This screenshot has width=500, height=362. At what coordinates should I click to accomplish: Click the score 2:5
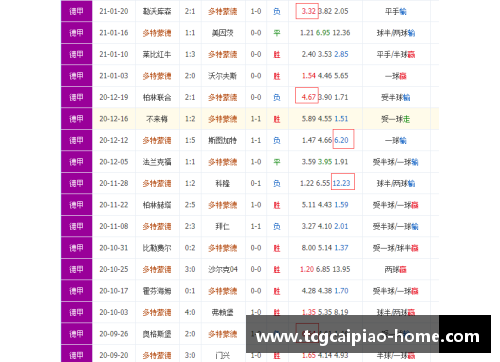coord(190,205)
